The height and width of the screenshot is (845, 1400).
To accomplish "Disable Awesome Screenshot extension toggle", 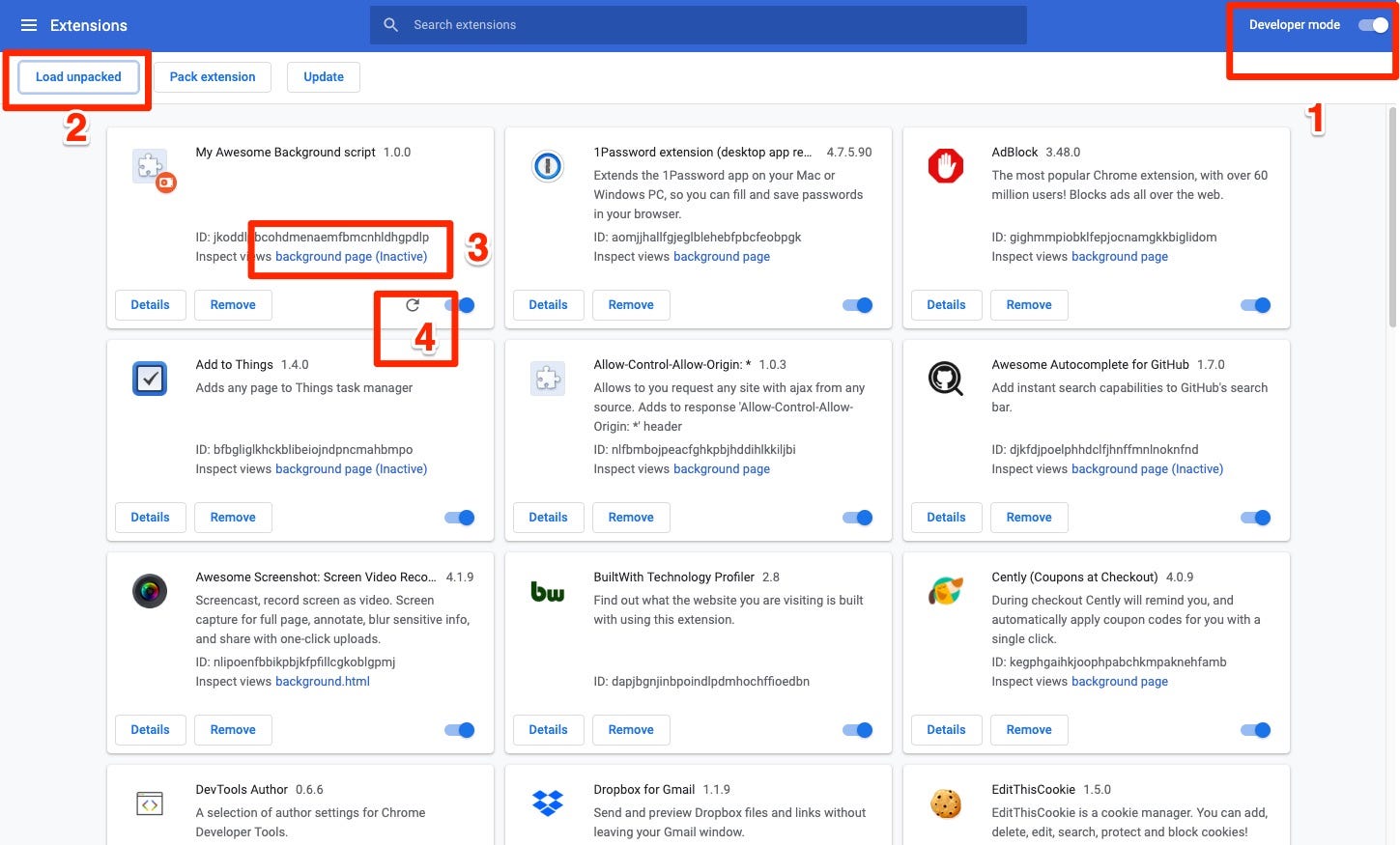I will coord(460,730).
